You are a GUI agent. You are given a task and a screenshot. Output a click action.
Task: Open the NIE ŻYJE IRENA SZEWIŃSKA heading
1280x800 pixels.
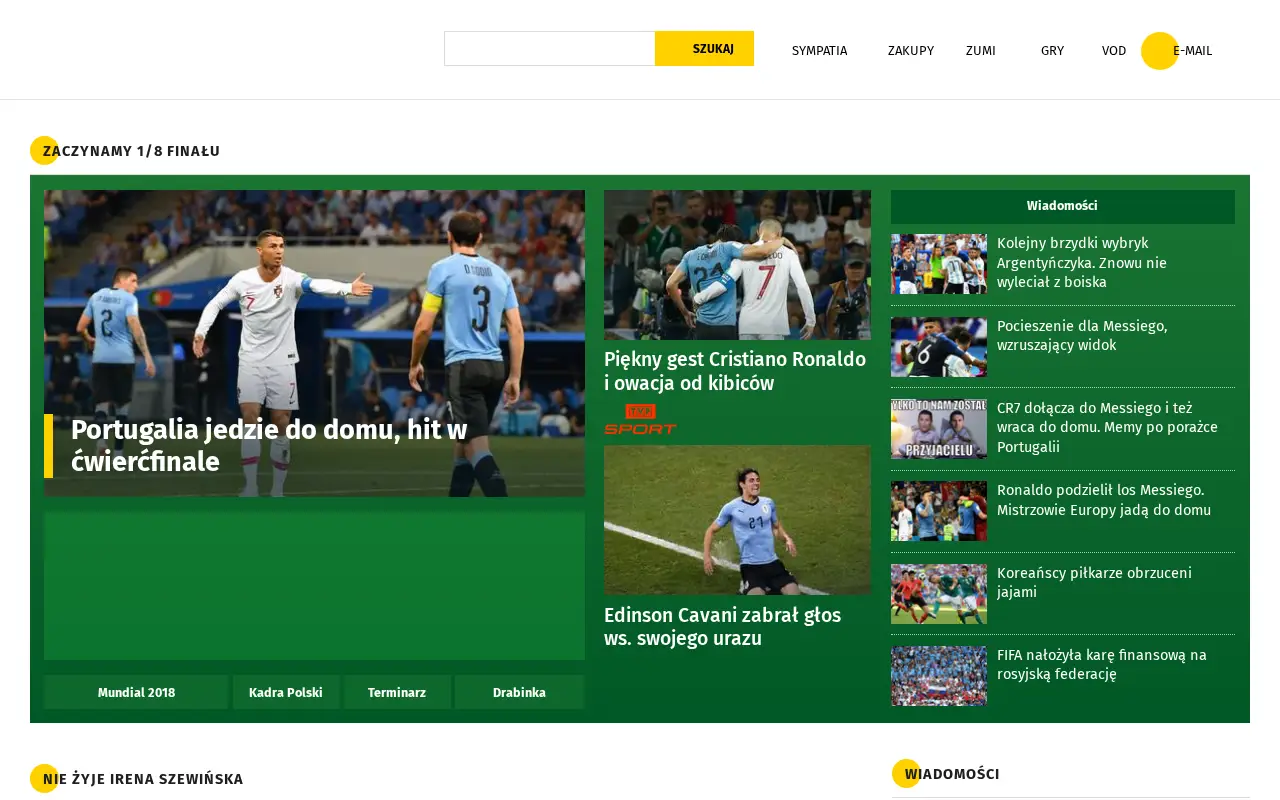pos(143,779)
